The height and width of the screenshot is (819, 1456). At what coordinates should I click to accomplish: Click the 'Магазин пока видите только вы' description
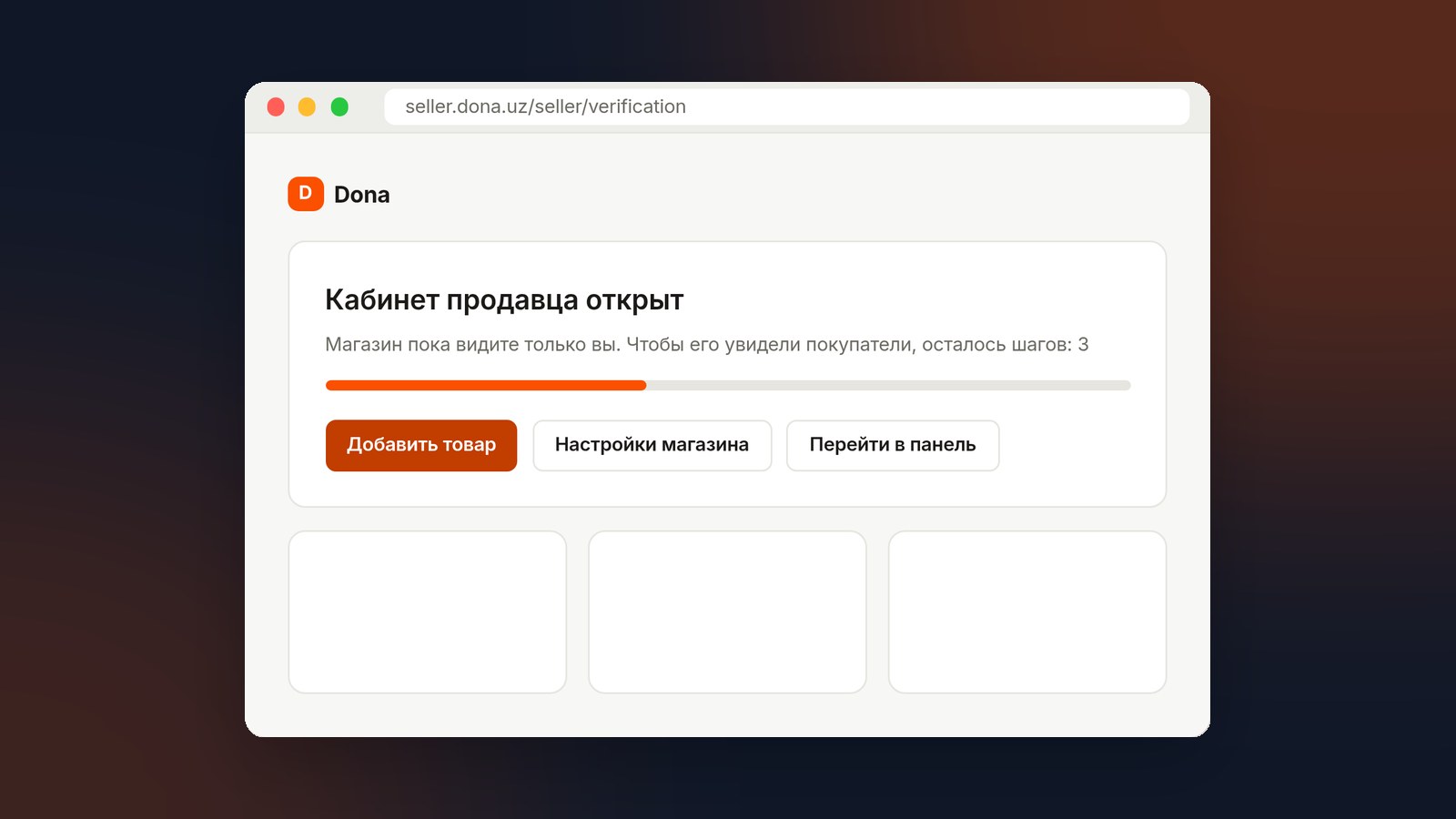(706, 345)
